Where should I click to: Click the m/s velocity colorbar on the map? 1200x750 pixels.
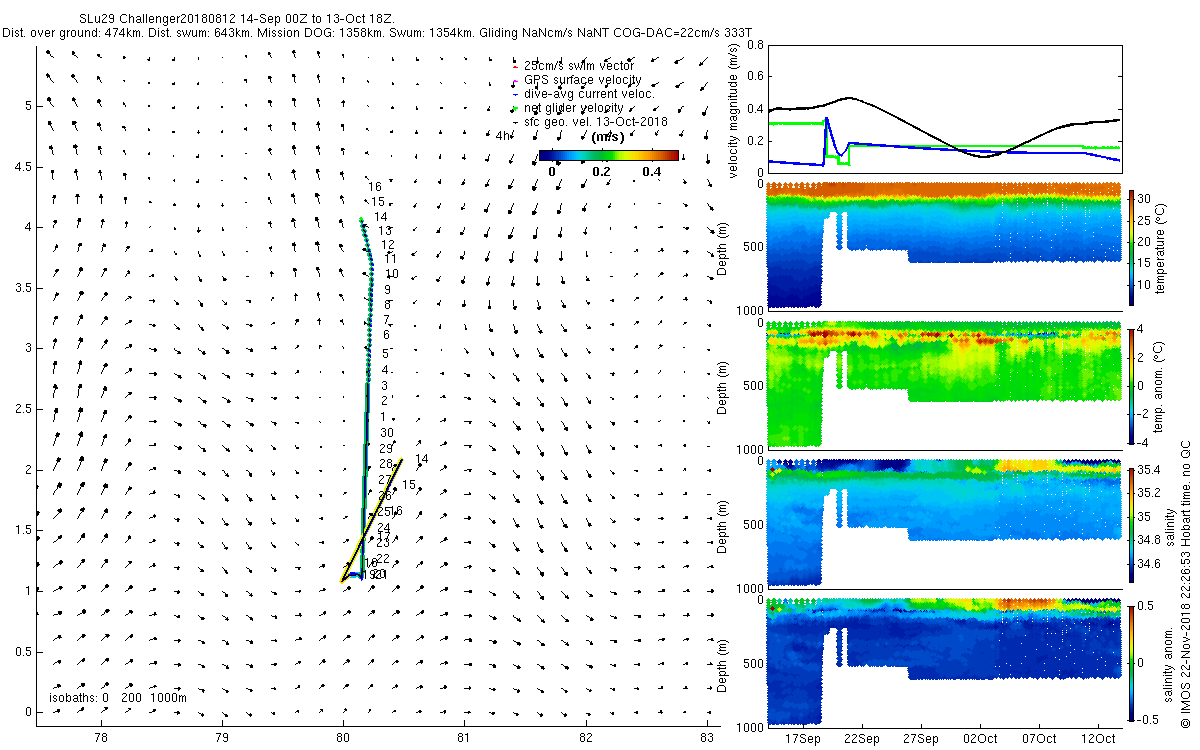[608, 155]
